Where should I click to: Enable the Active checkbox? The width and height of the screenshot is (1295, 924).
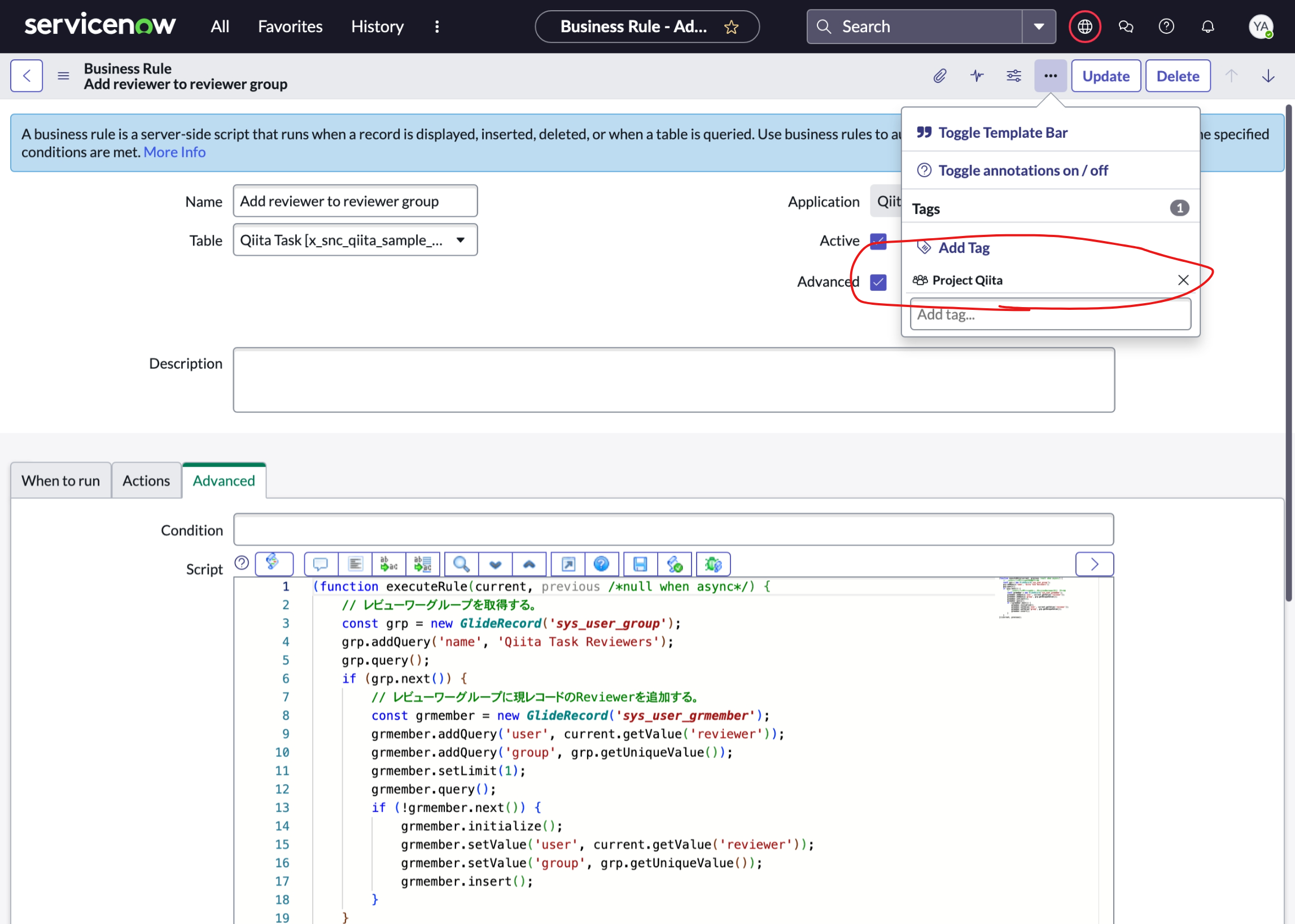point(878,240)
